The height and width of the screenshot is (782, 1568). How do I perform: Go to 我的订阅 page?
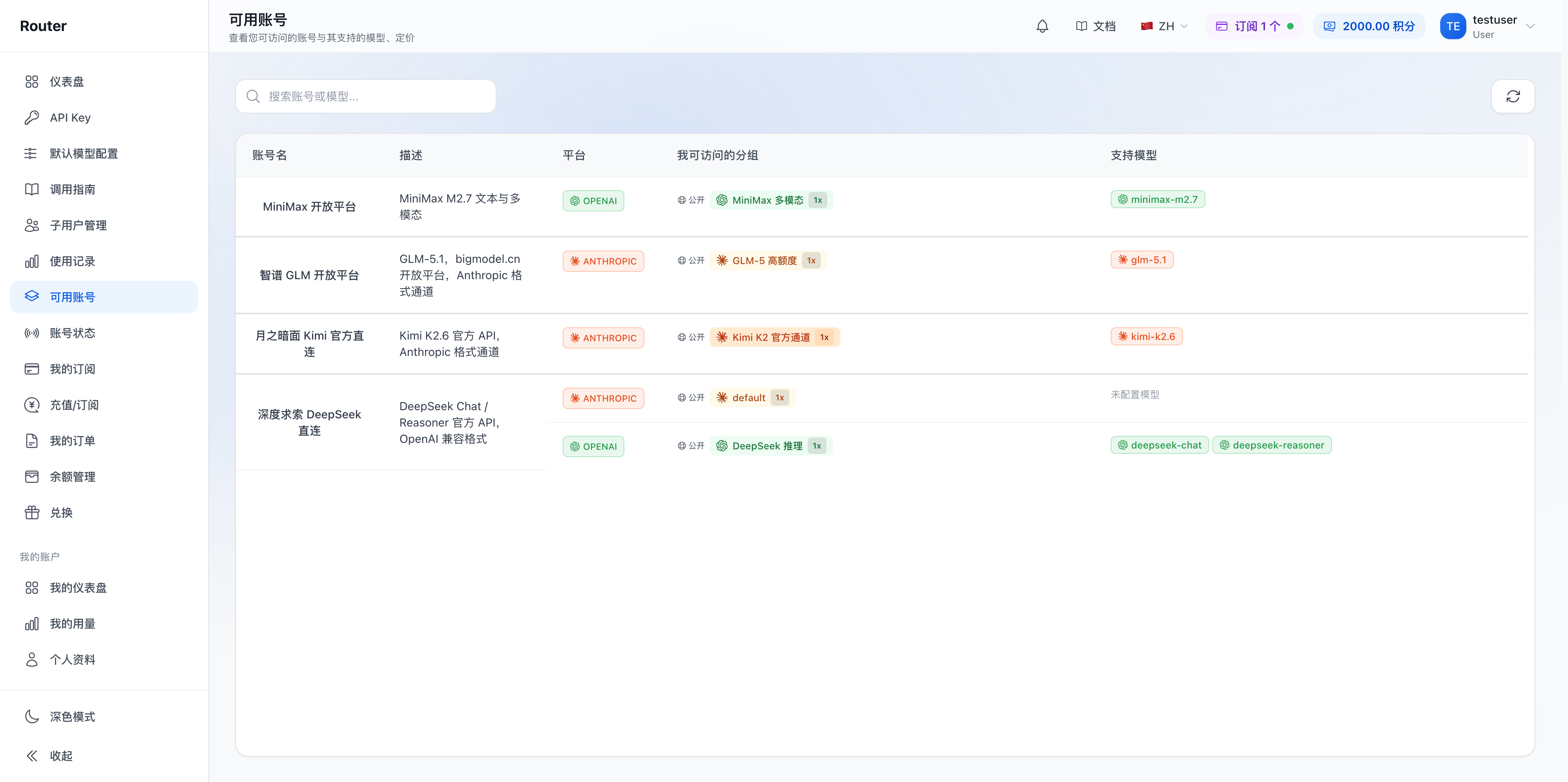(x=104, y=369)
